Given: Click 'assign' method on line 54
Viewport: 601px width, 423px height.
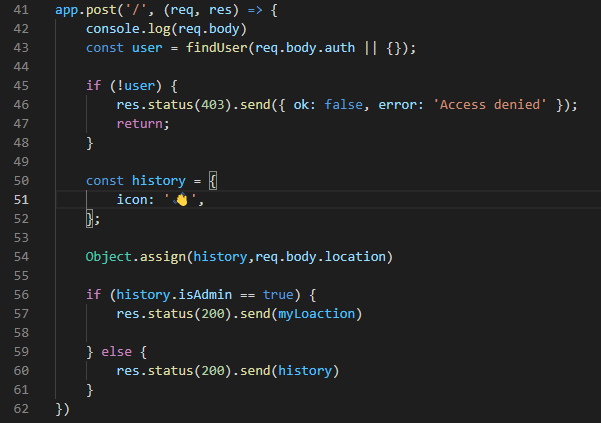Looking at the screenshot, I should pyautogui.click(x=163, y=257).
